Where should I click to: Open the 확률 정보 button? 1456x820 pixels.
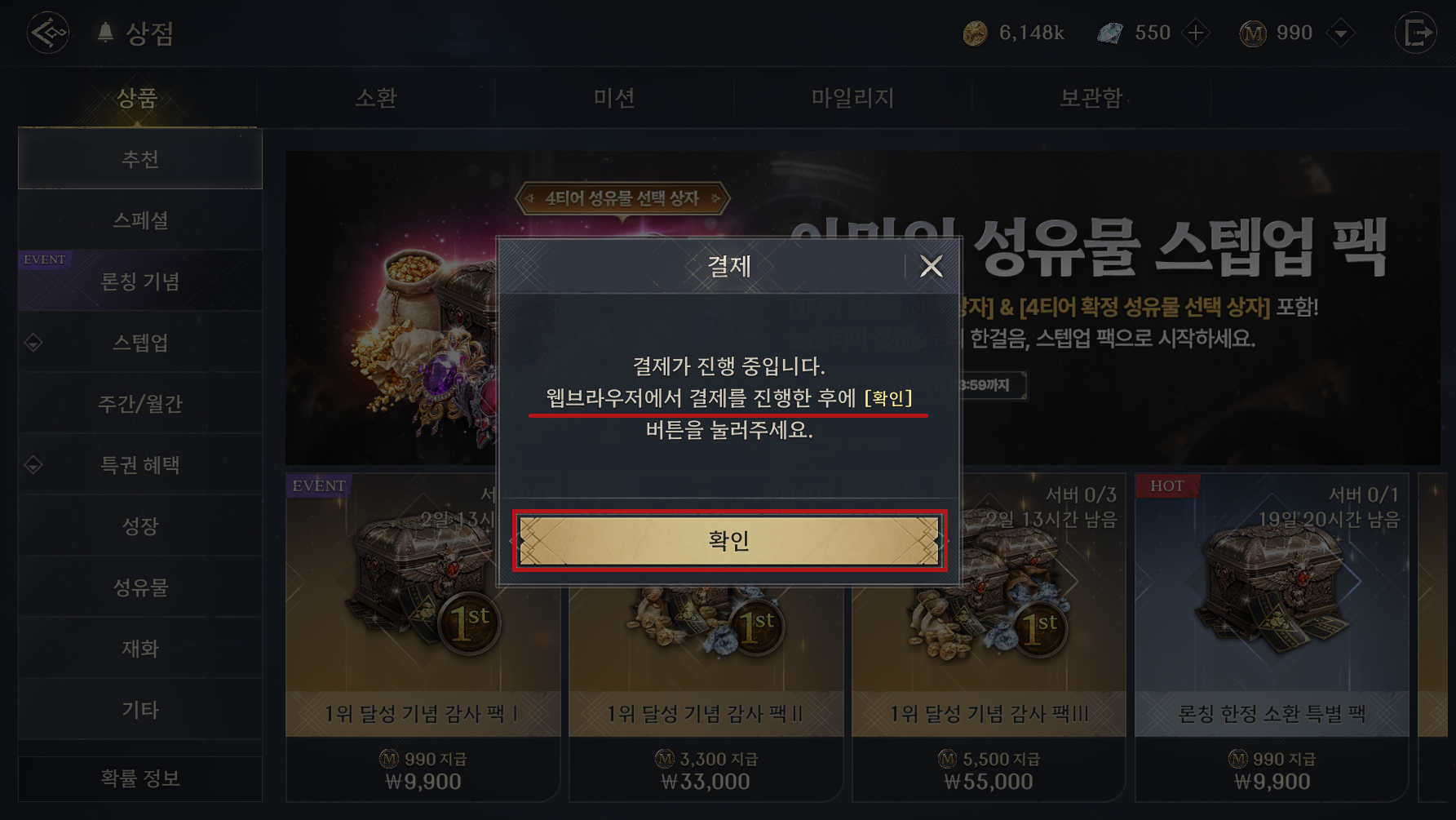pyautogui.click(x=140, y=778)
